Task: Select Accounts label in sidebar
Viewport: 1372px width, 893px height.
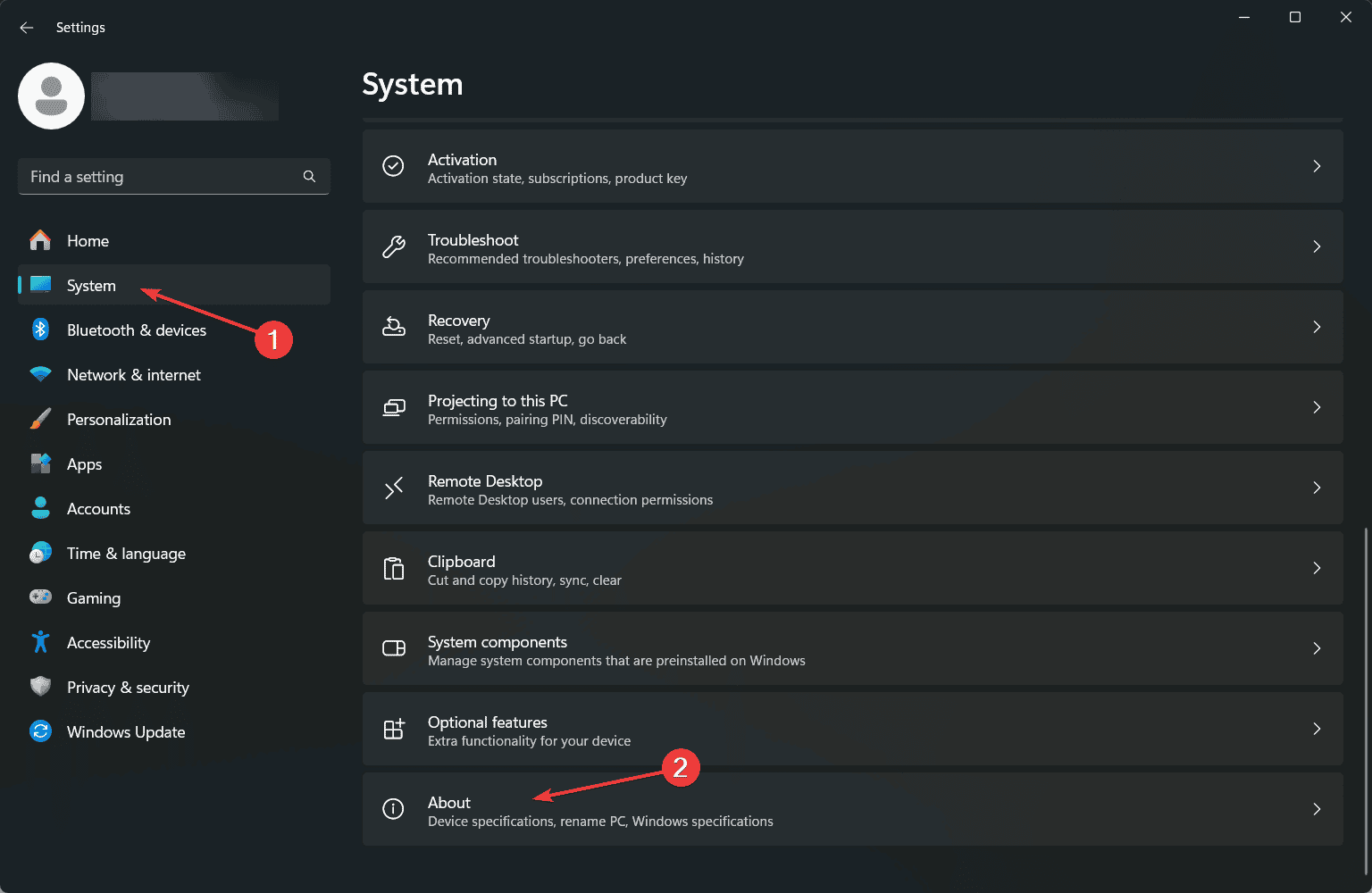Action: coord(98,509)
